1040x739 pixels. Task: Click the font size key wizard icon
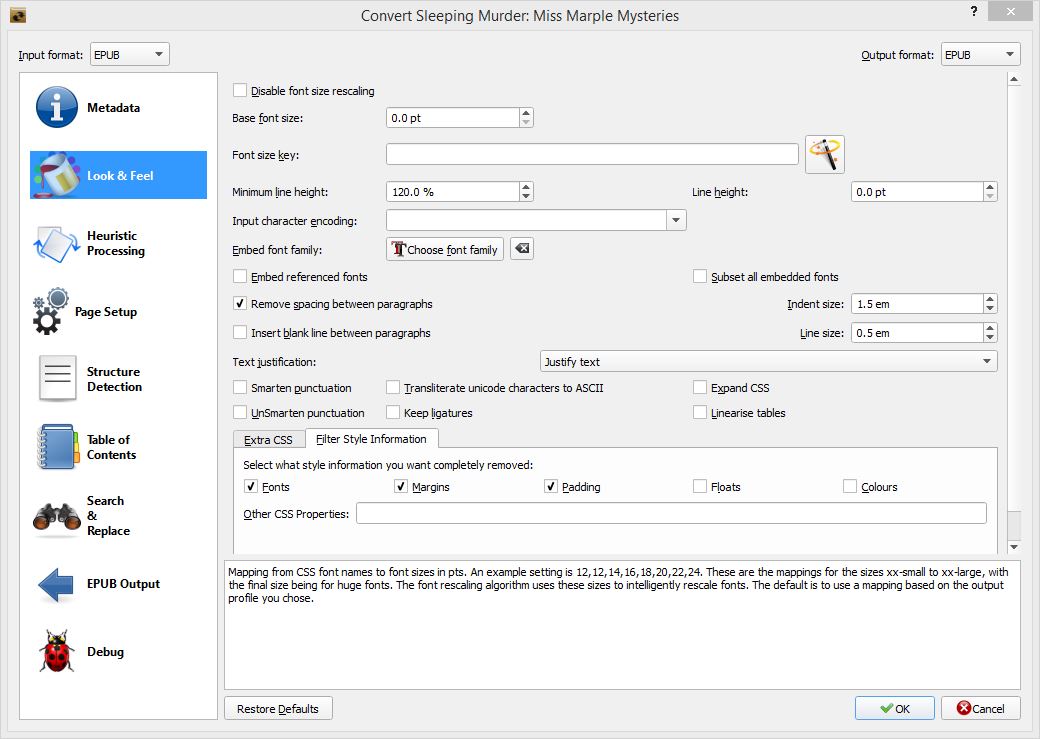[825, 155]
